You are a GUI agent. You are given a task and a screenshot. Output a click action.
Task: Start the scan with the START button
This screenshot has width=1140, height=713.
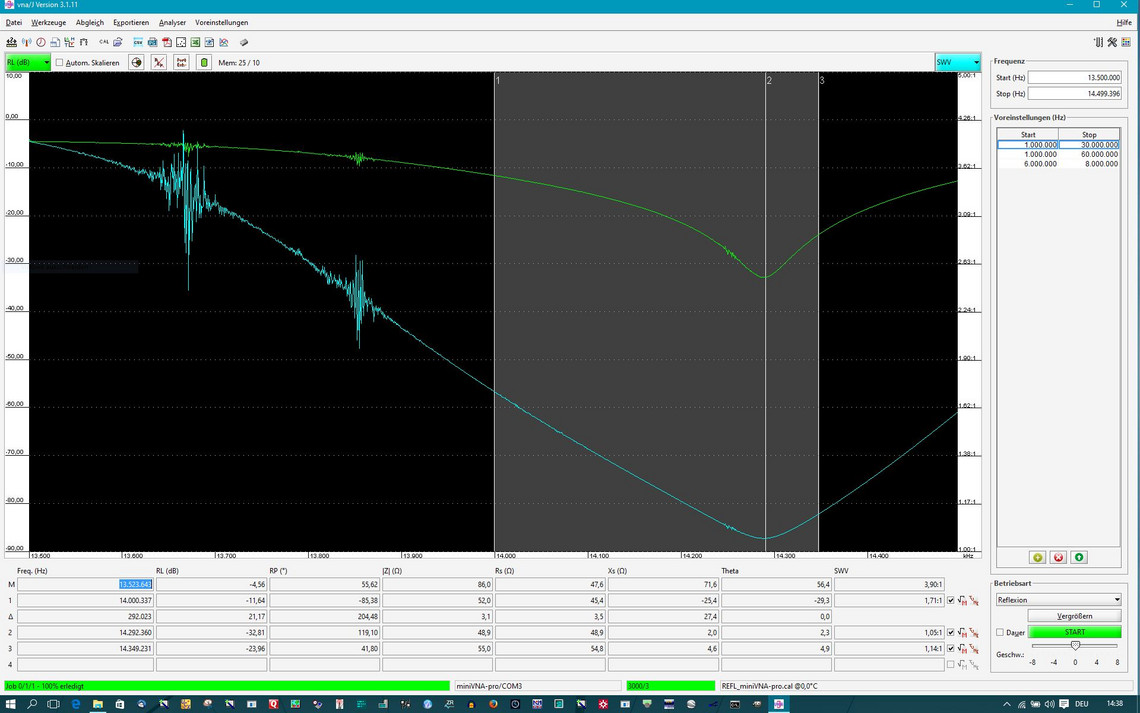click(x=1075, y=632)
